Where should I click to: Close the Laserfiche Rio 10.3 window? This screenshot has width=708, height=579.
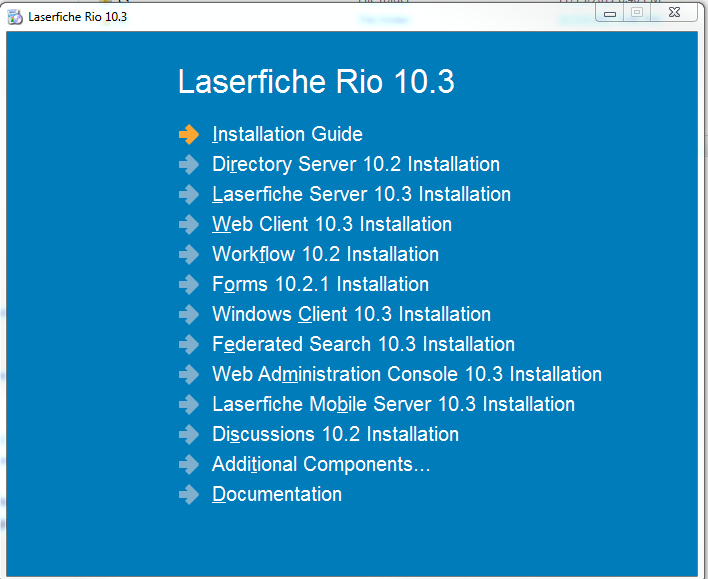[x=675, y=13]
